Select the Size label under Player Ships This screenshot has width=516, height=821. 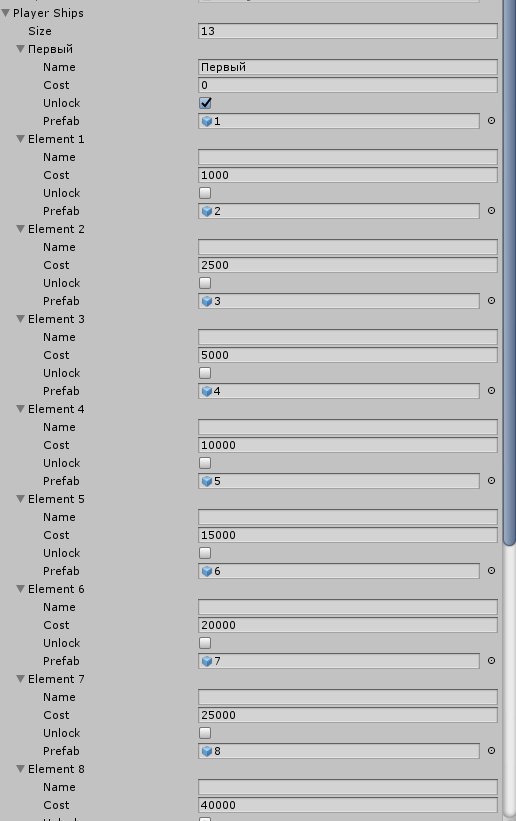40,31
